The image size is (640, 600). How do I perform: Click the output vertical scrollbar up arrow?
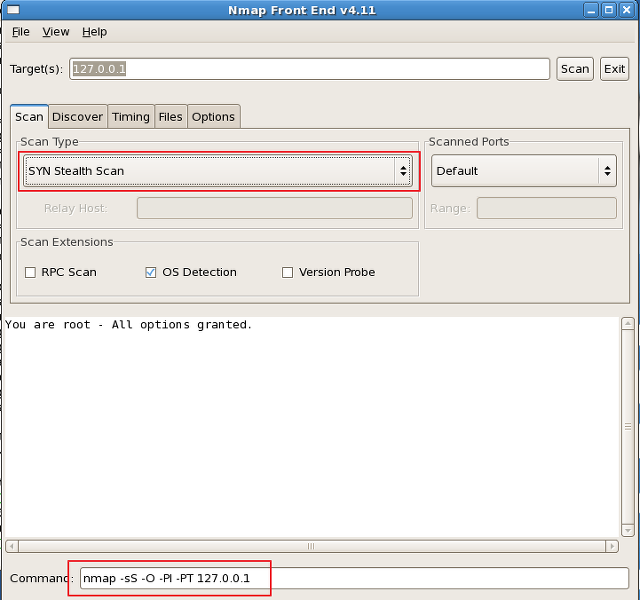627,324
